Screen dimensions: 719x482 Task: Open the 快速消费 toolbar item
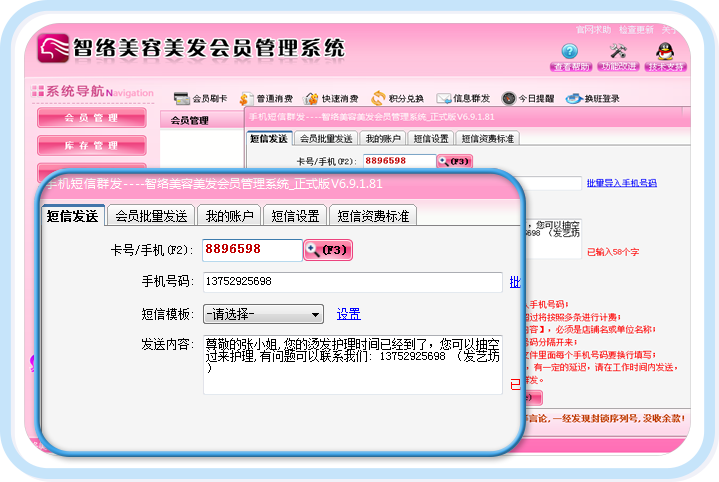pos(331,99)
